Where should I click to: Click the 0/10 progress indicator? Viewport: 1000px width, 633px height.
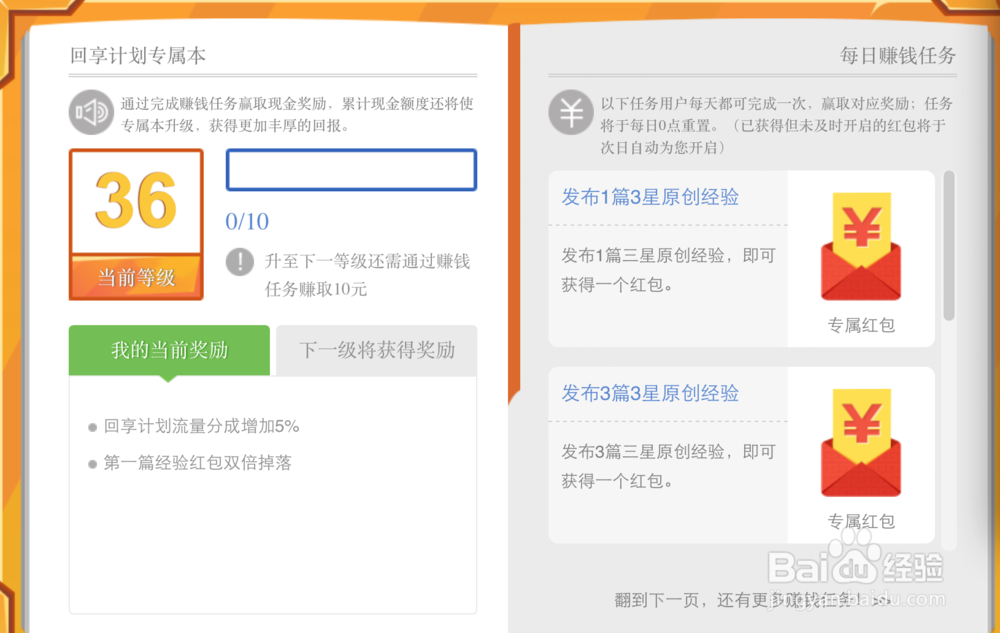coord(245,222)
